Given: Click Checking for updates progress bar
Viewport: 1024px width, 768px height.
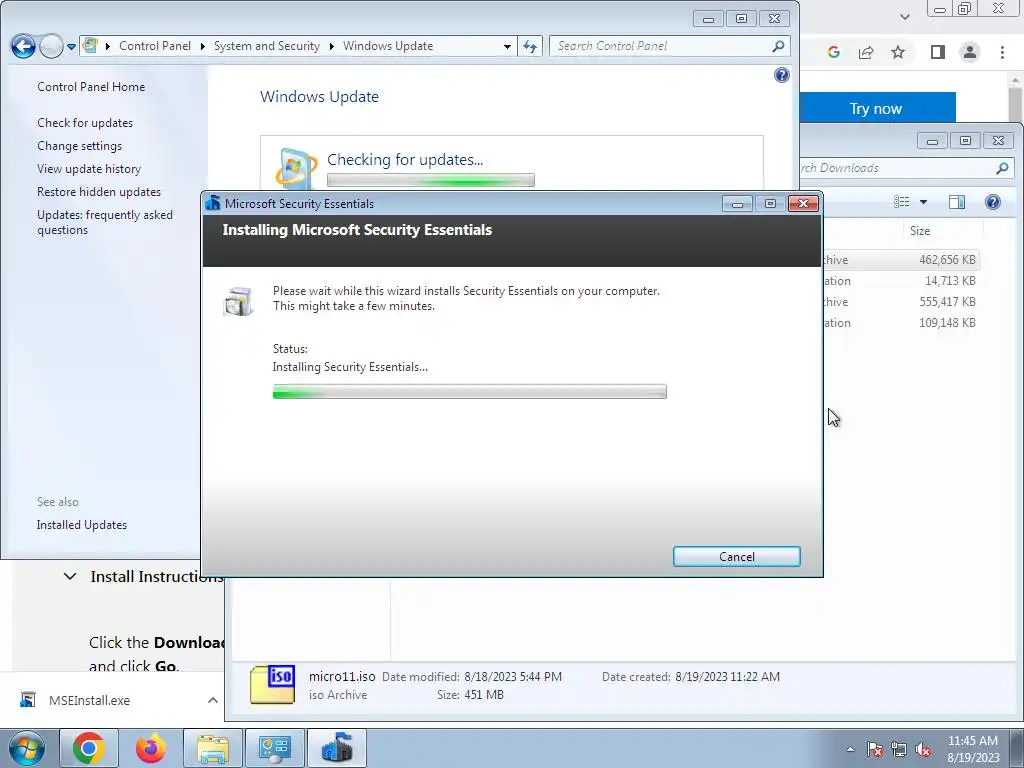Looking at the screenshot, I should pyautogui.click(x=431, y=180).
